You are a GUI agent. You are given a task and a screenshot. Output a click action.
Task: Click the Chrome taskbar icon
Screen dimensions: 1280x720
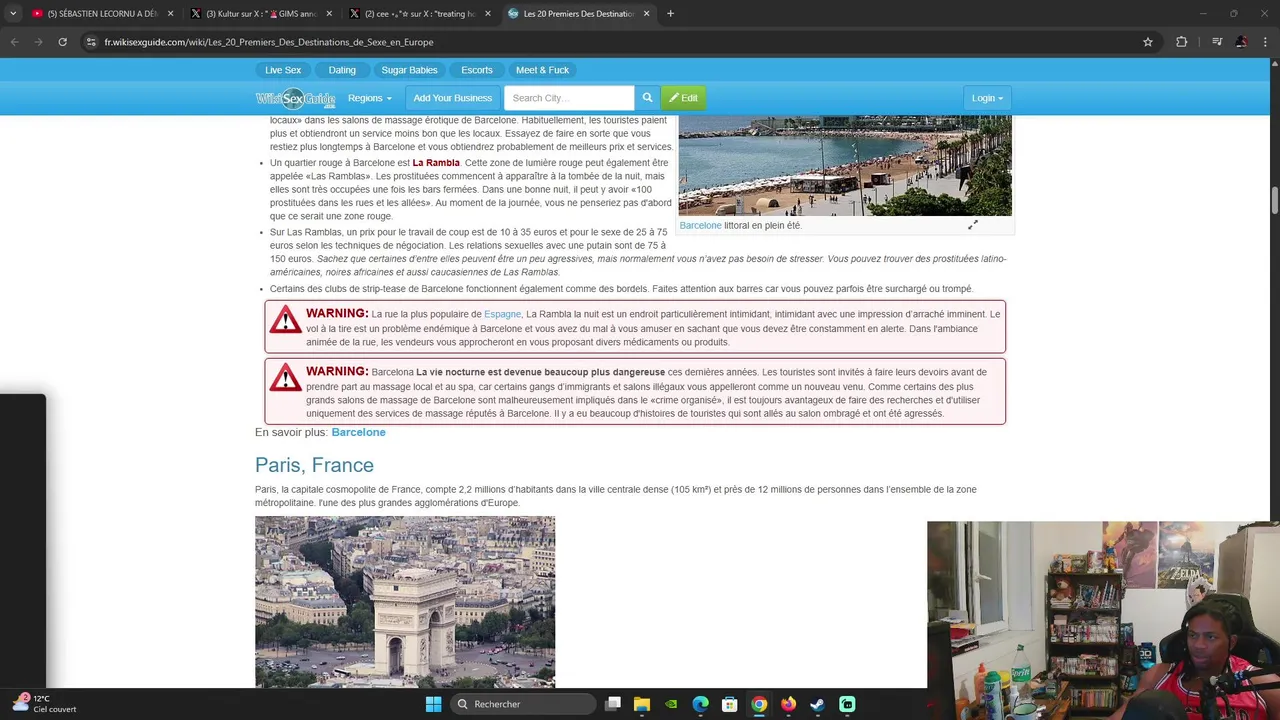click(759, 704)
